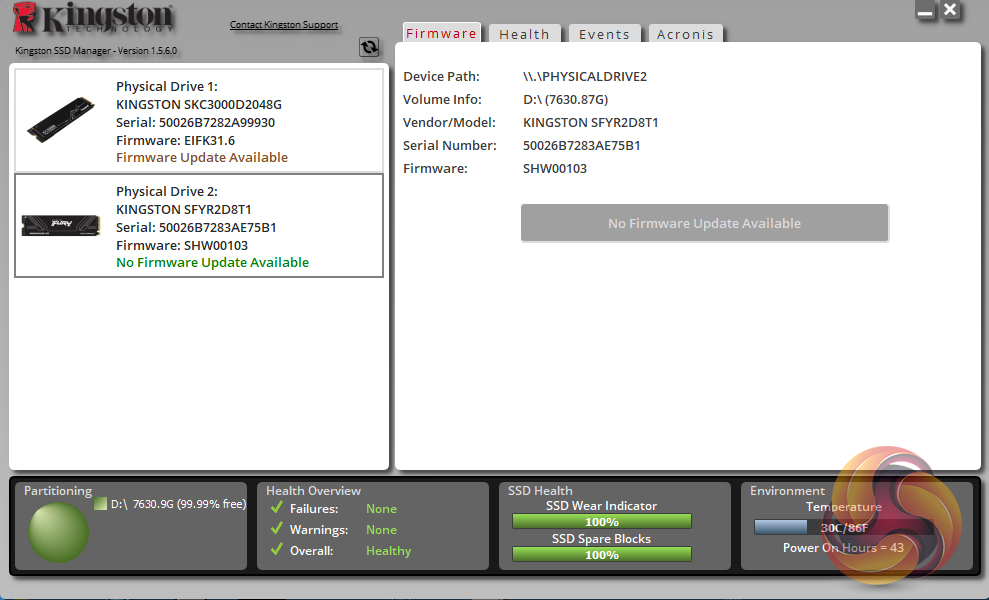
Task: Click the refresh drives icon
Action: tap(369, 47)
